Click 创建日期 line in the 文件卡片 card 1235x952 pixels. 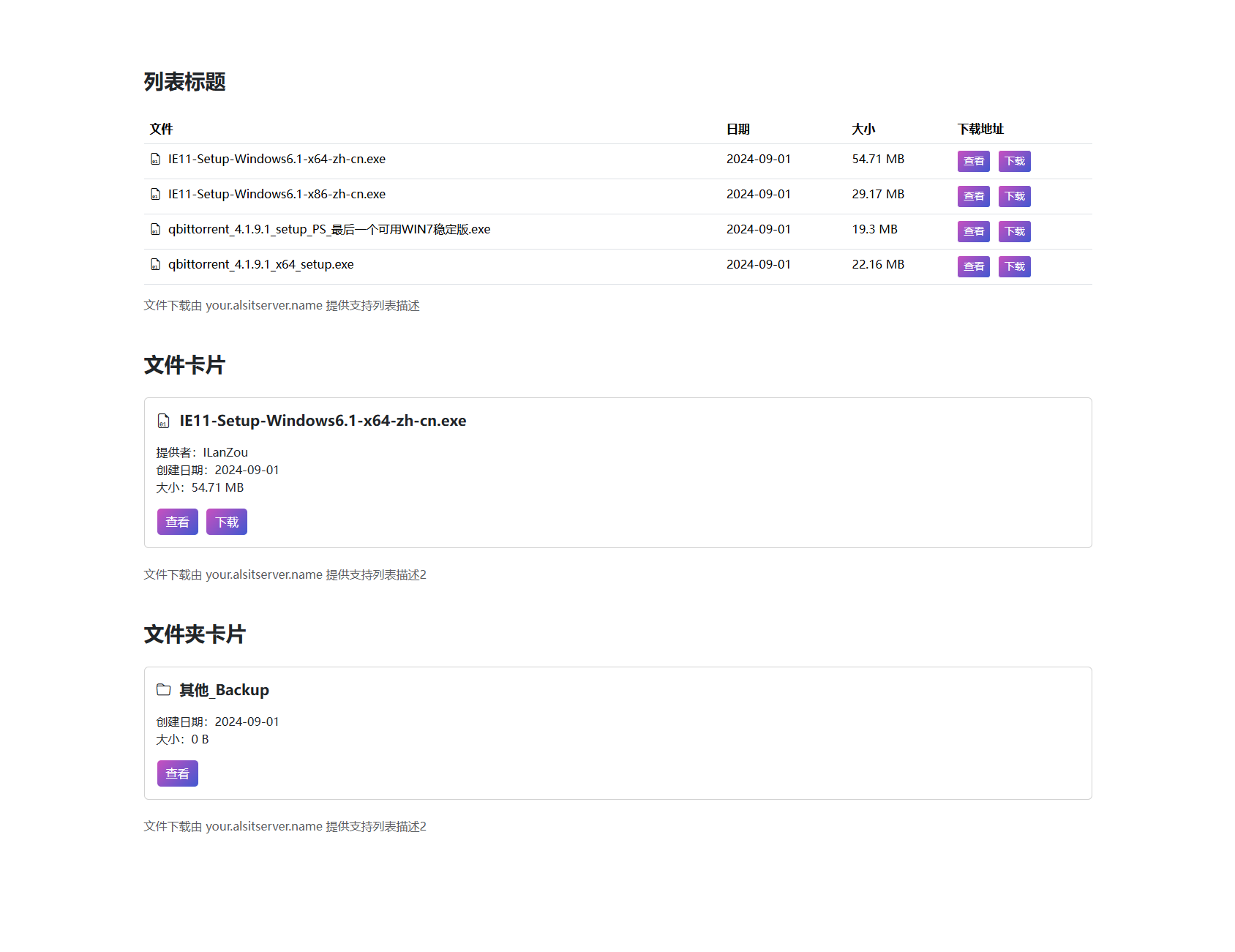(x=217, y=470)
